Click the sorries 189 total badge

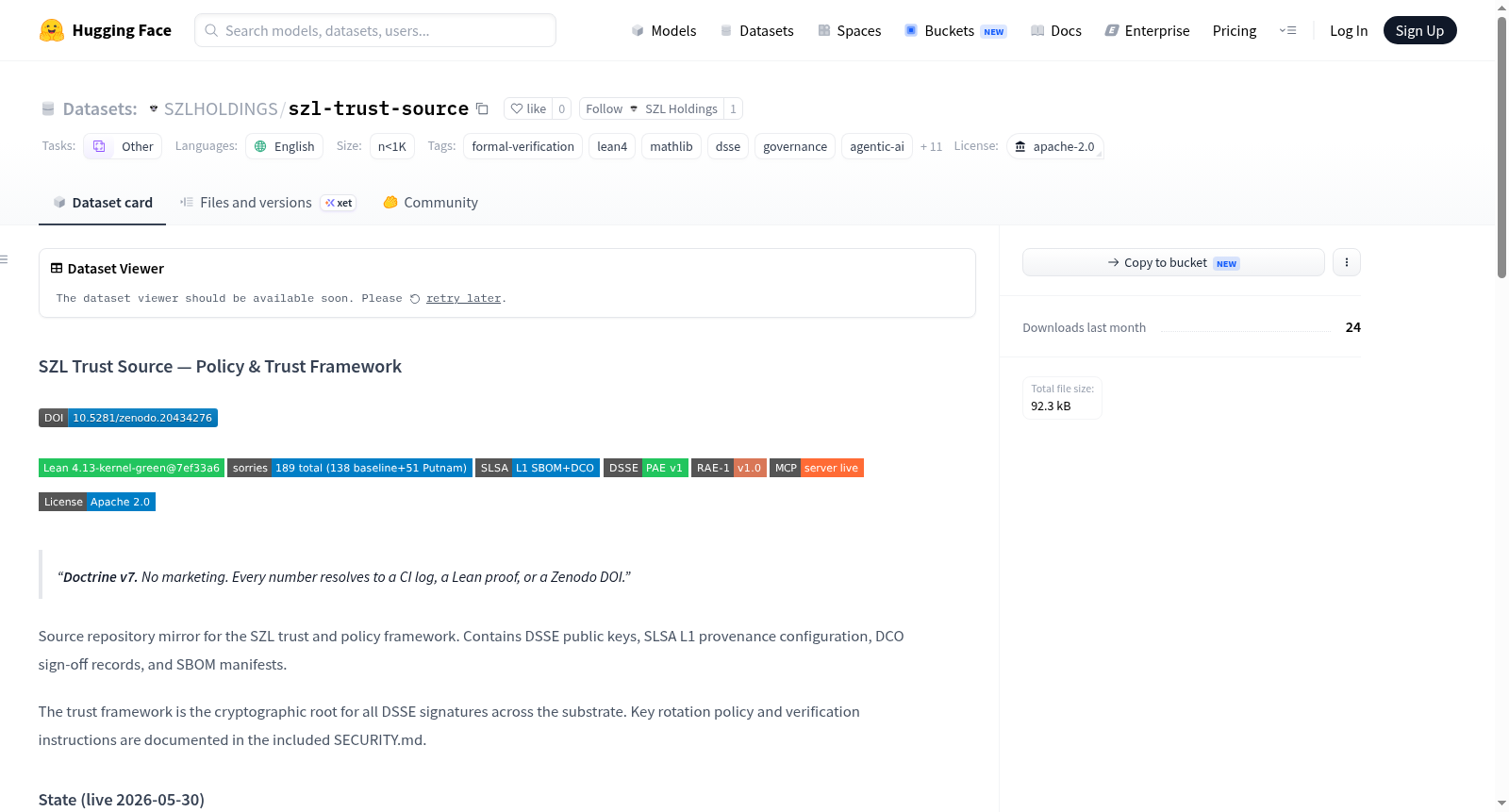click(350, 468)
